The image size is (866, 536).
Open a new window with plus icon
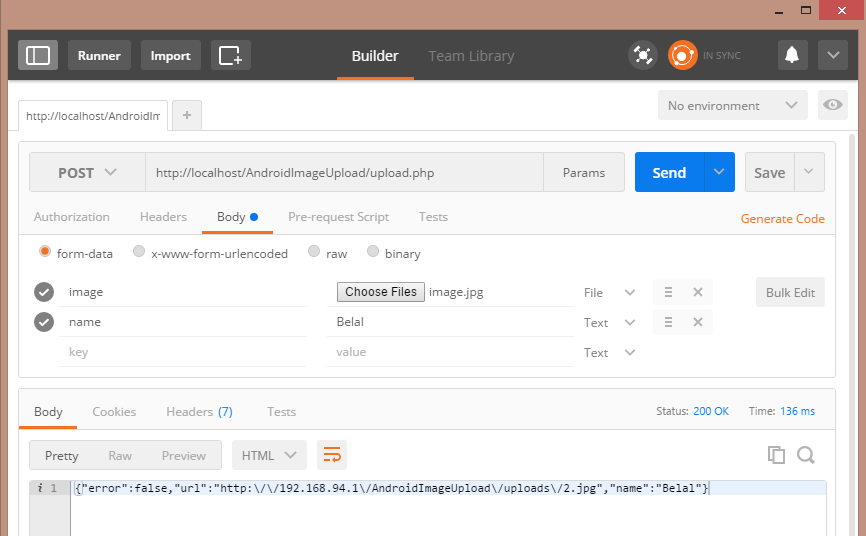(230, 55)
